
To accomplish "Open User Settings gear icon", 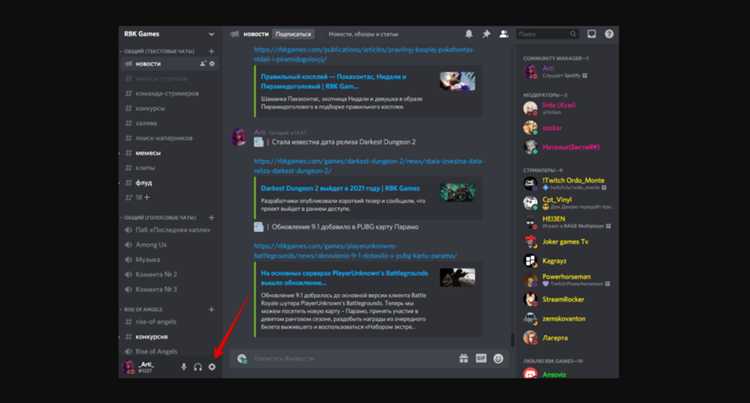I will (x=212, y=367).
